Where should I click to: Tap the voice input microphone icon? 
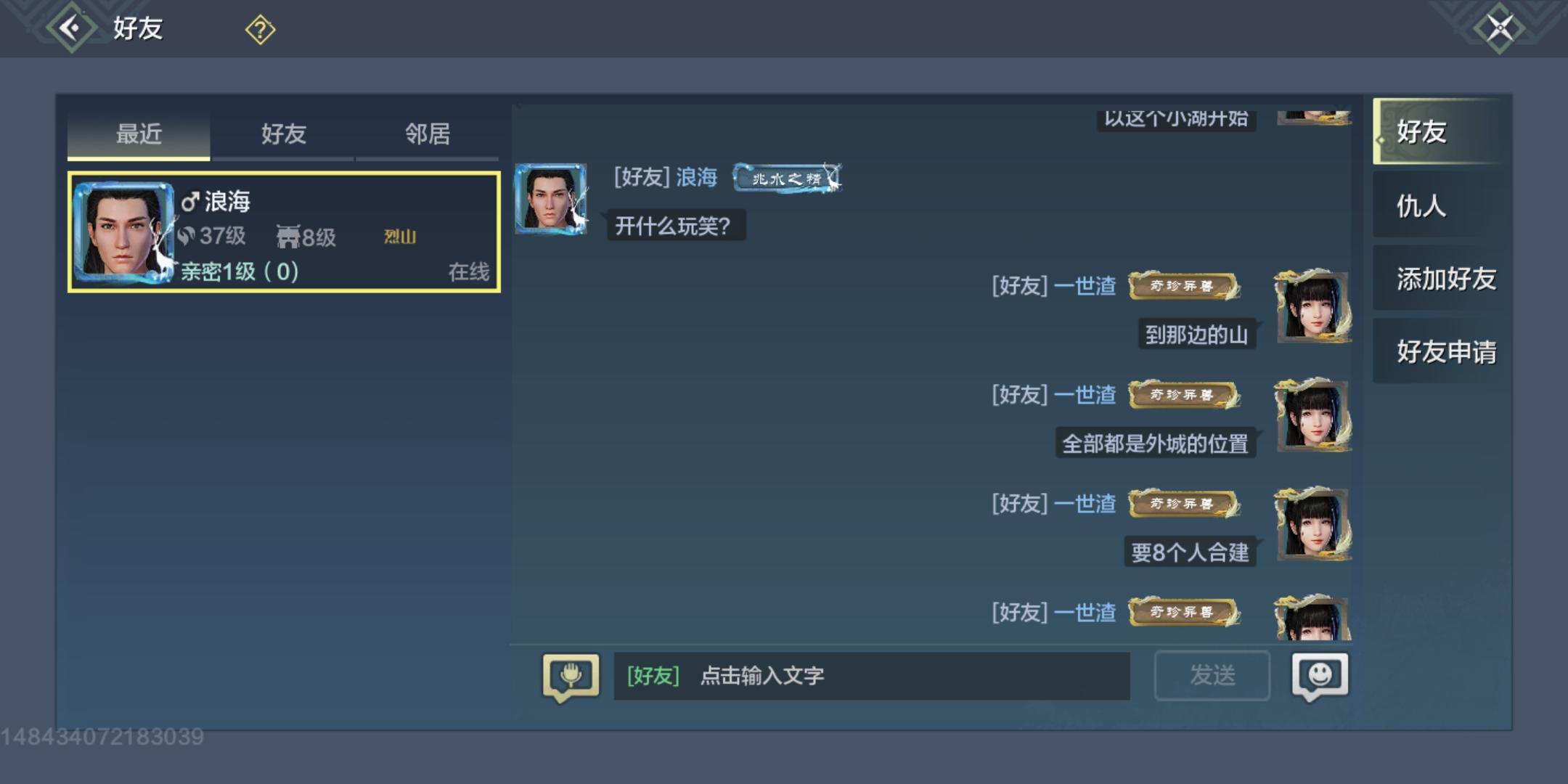(571, 677)
